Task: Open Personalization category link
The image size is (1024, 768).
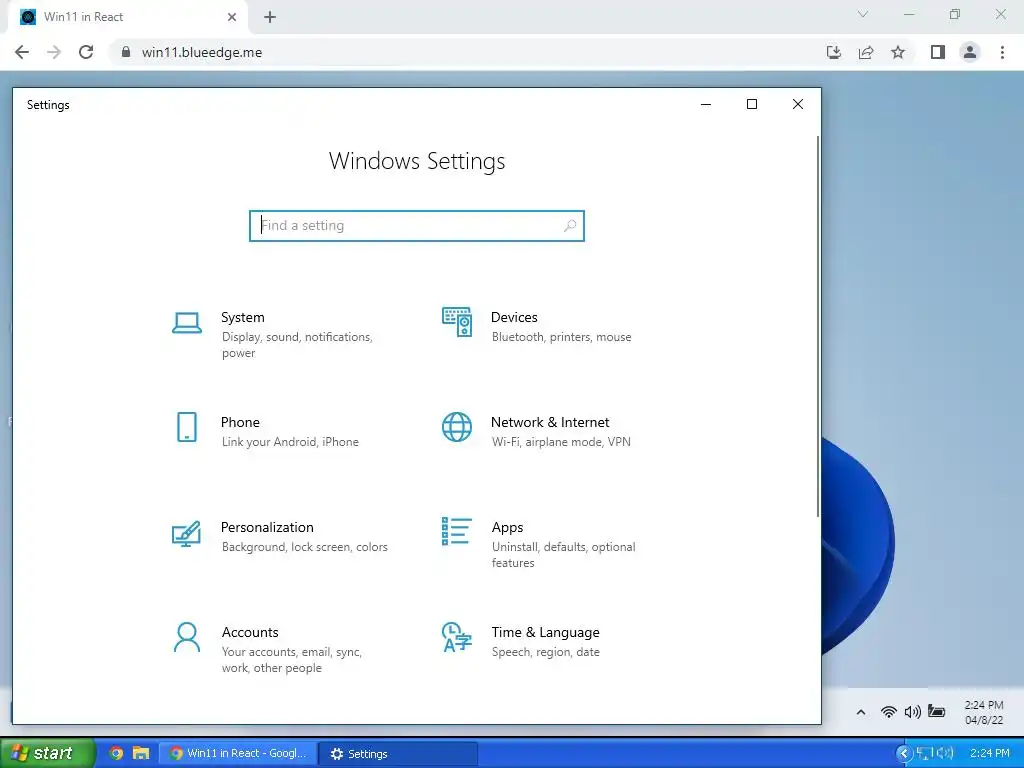Action: click(x=267, y=527)
